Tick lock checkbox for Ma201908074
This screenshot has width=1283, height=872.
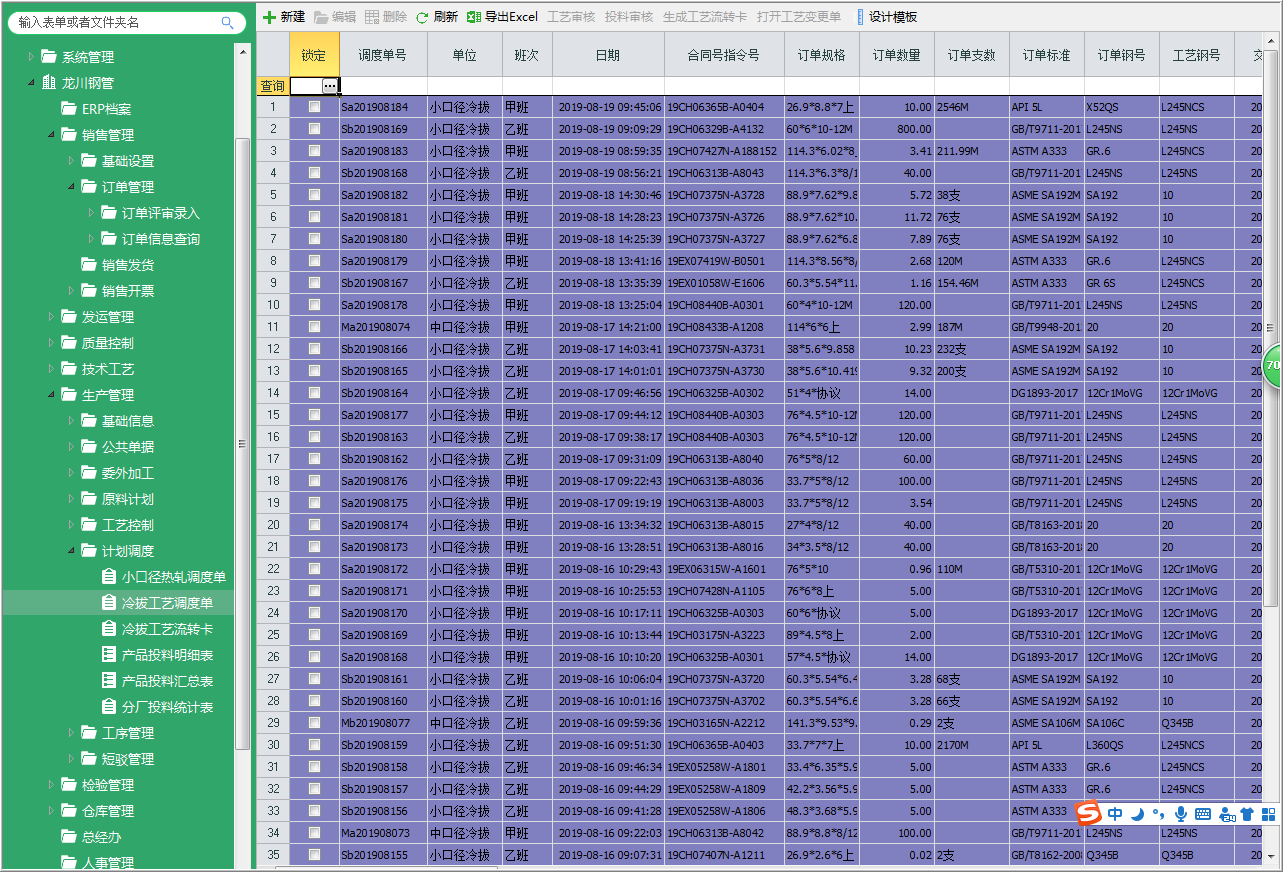(x=314, y=326)
